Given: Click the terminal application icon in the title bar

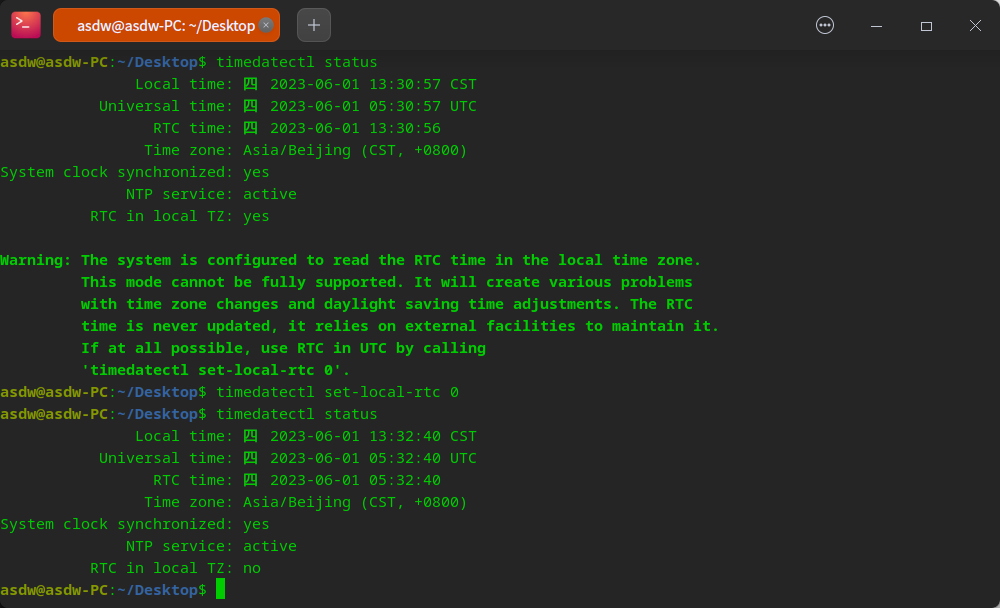Looking at the screenshot, I should pos(26,25).
